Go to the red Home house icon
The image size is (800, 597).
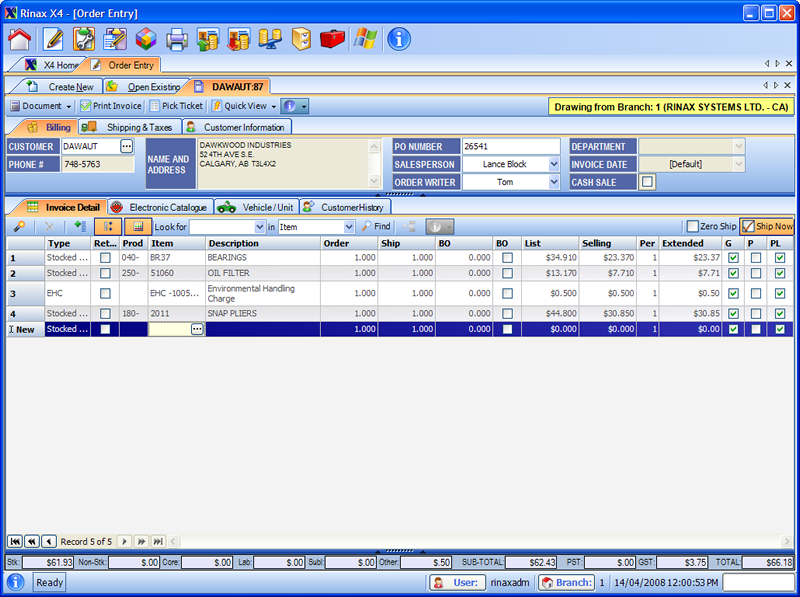coord(19,39)
